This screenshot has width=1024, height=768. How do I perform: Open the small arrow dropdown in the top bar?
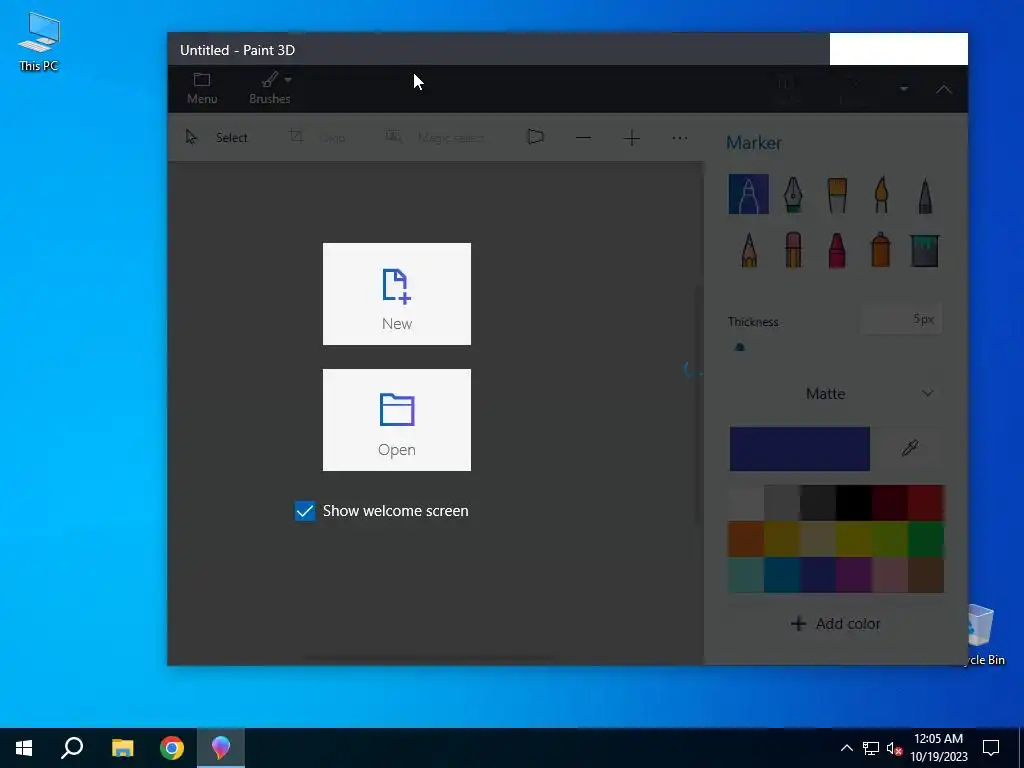[x=904, y=89]
